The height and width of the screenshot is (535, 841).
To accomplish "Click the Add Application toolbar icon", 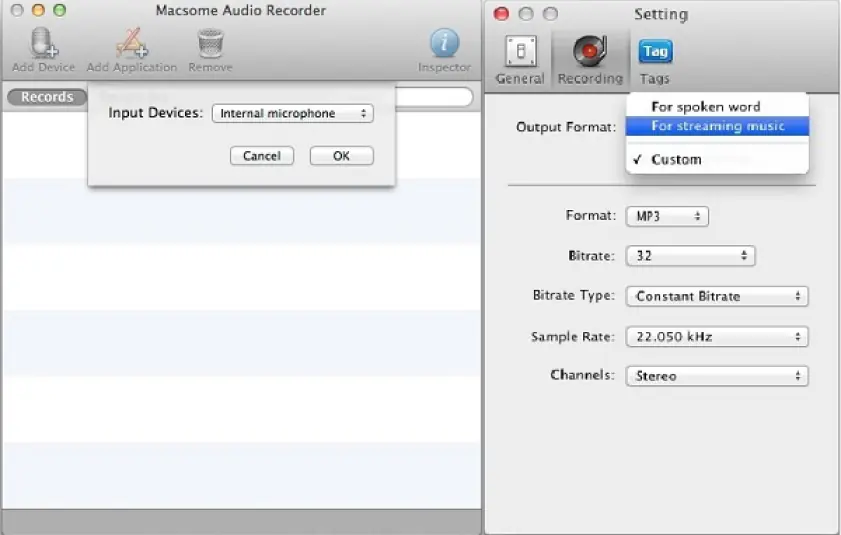I will tap(131, 43).
